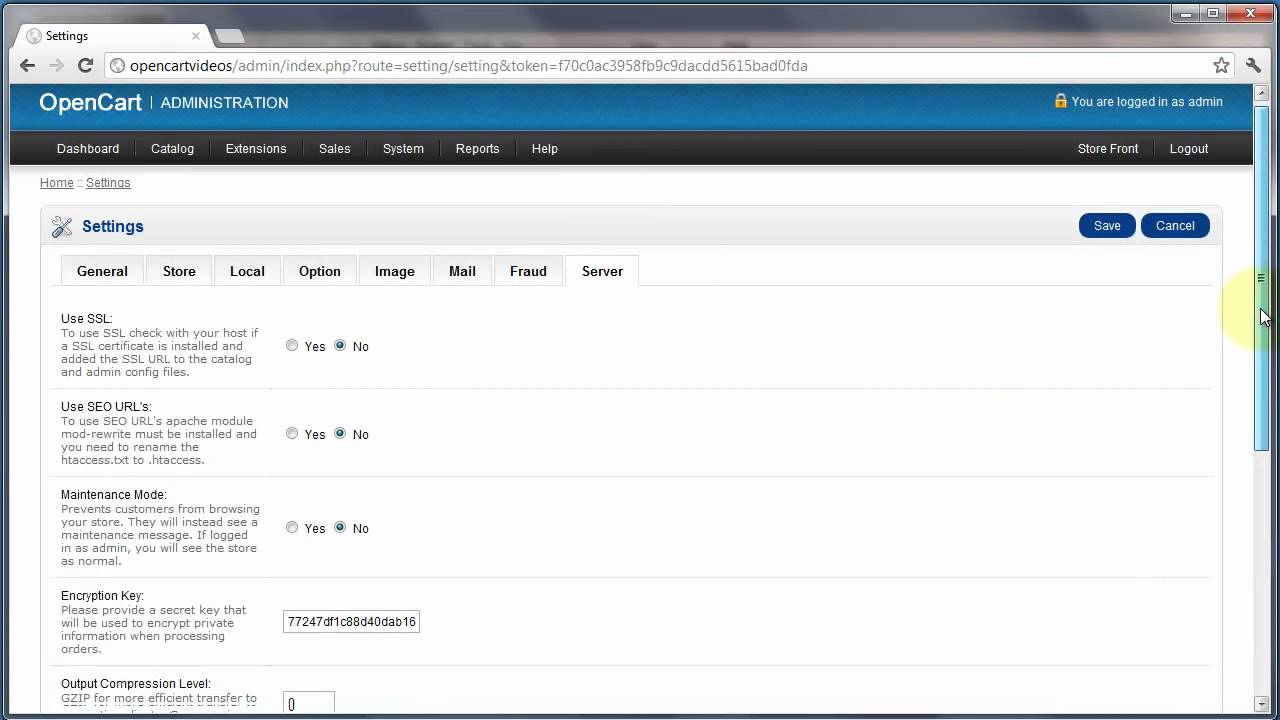Image resolution: width=1280 pixels, height=720 pixels.
Task: Click the Settings breadcrumb link
Action: [x=108, y=183]
